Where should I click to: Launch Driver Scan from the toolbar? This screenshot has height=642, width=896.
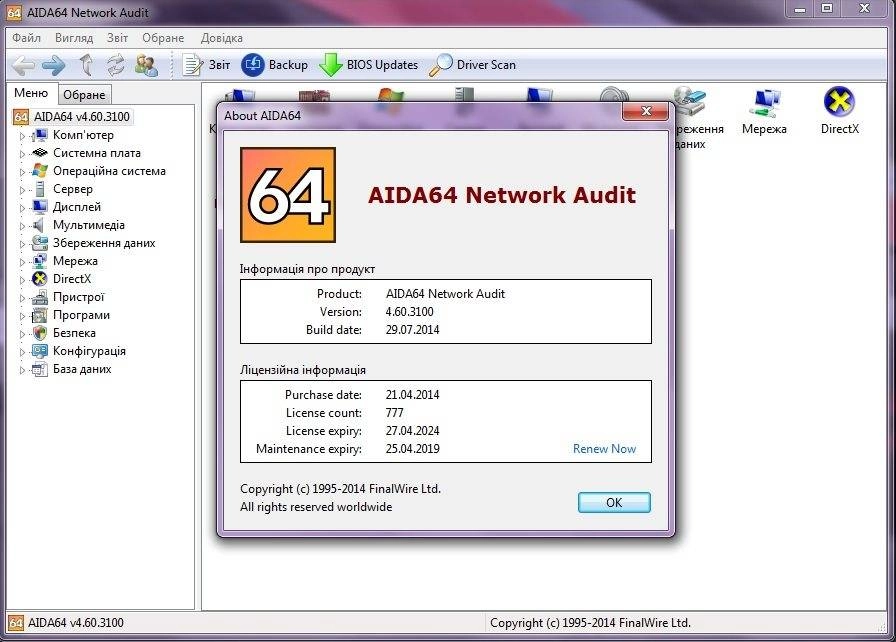(x=472, y=65)
